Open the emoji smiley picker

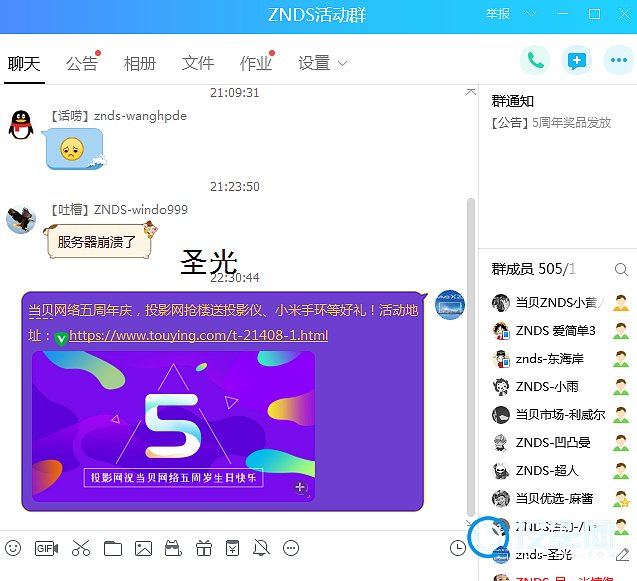click(13, 548)
